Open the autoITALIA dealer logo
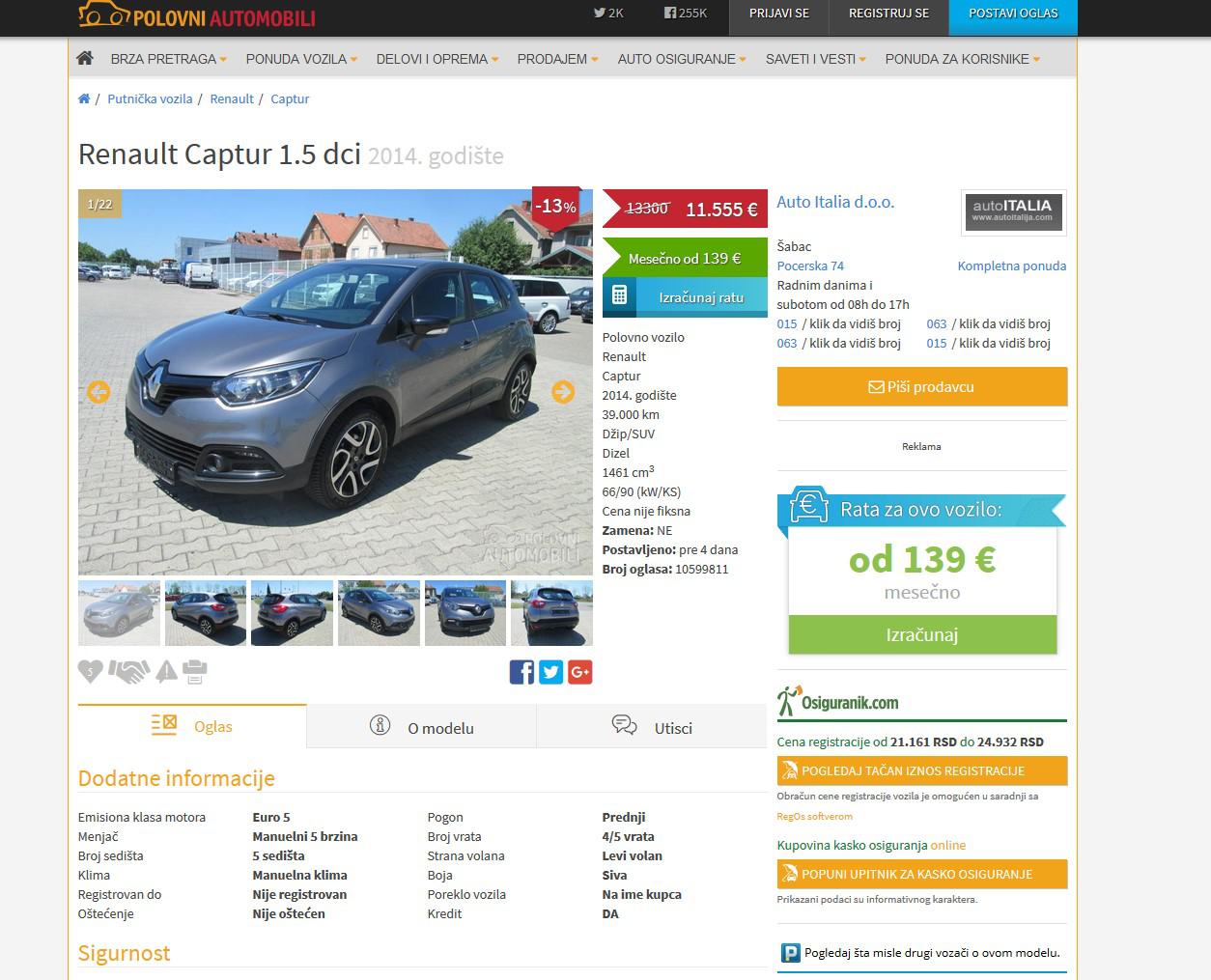The height and width of the screenshot is (980, 1211). click(1013, 212)
